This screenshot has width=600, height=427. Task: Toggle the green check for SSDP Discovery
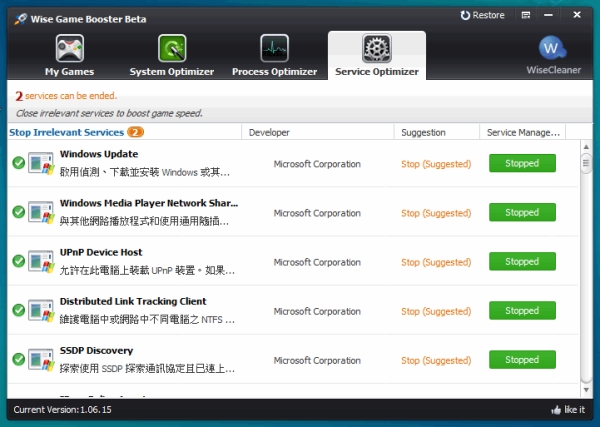point(18,359)
